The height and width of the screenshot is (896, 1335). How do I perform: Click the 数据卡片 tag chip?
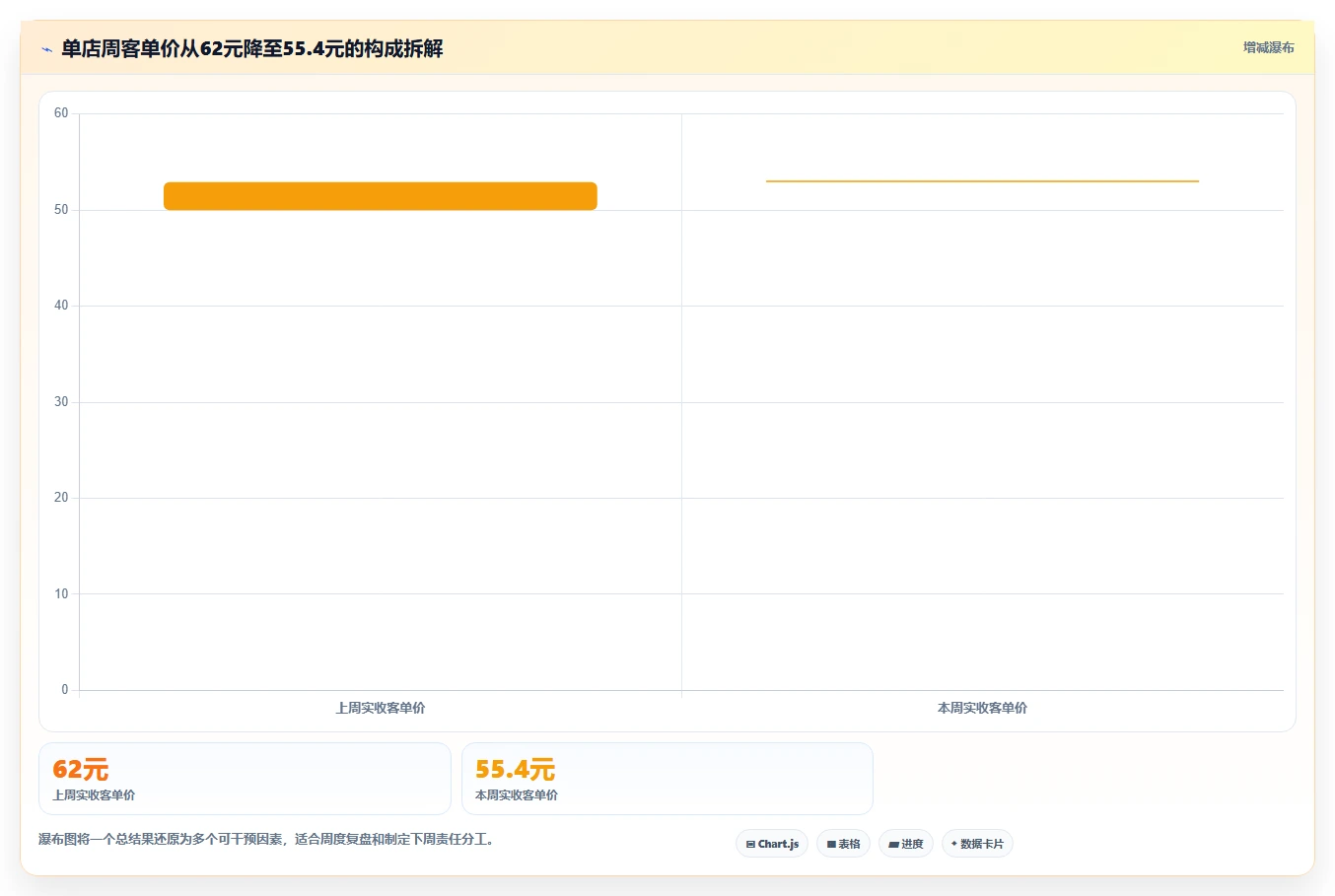coord(977,844)
